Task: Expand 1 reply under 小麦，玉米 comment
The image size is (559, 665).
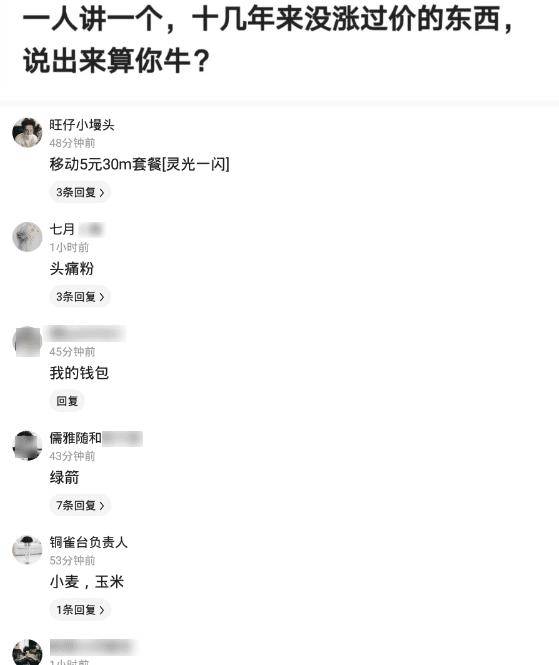Action: (x=80, y=609)
